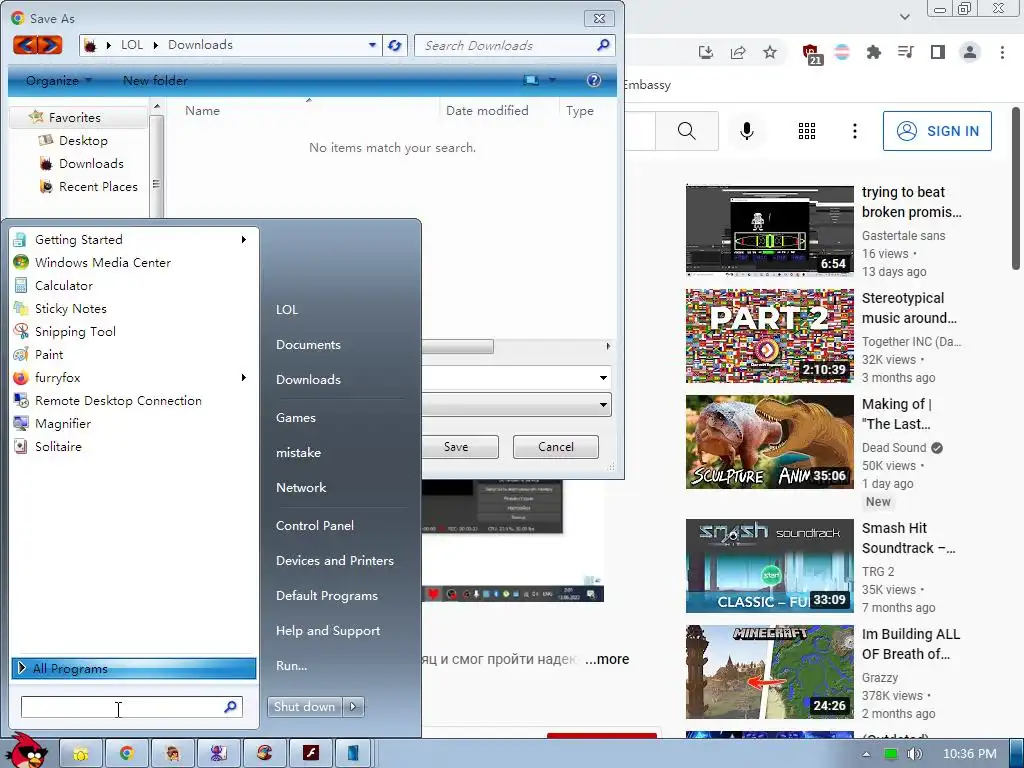Click the Shut down button
This screenshot has height=768, width=1024.
[x=304, y=707]
